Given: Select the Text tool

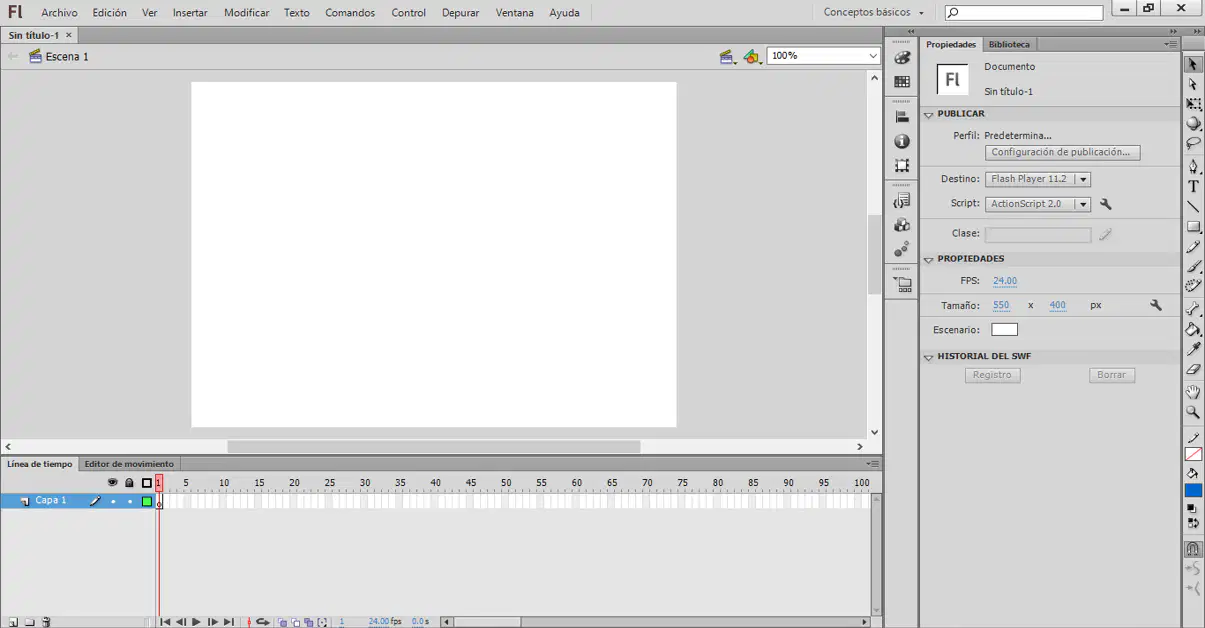Looking at the screenshot, I should click(1193, 187).
